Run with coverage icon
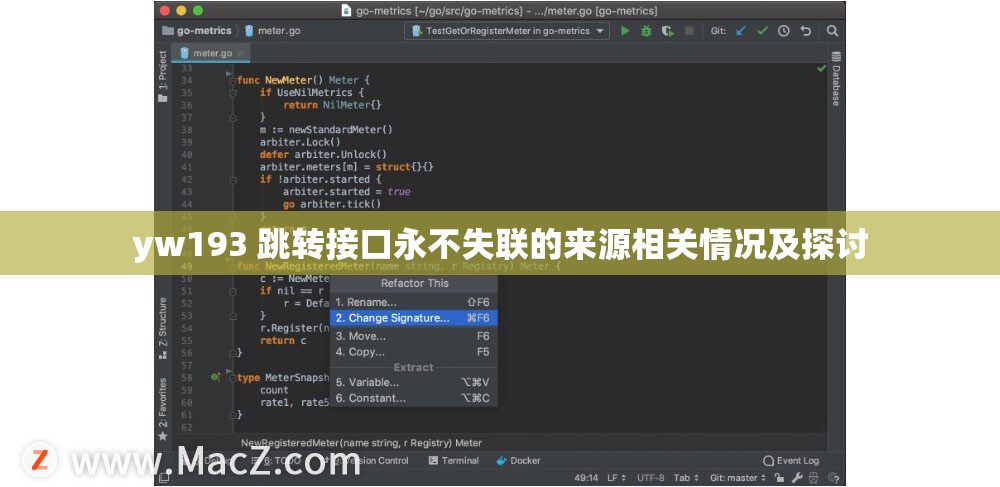 coord(668,31)
